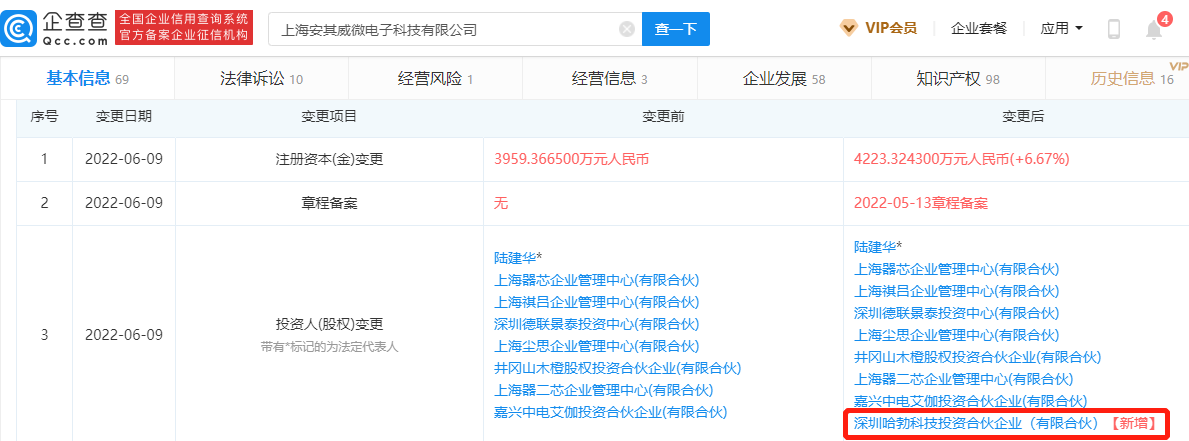This screenshot has height=441, width=1189.
Task: Click 嘉兴中电艾伽投资合伙企业 in 变更后 column
Action: (971, 401)
